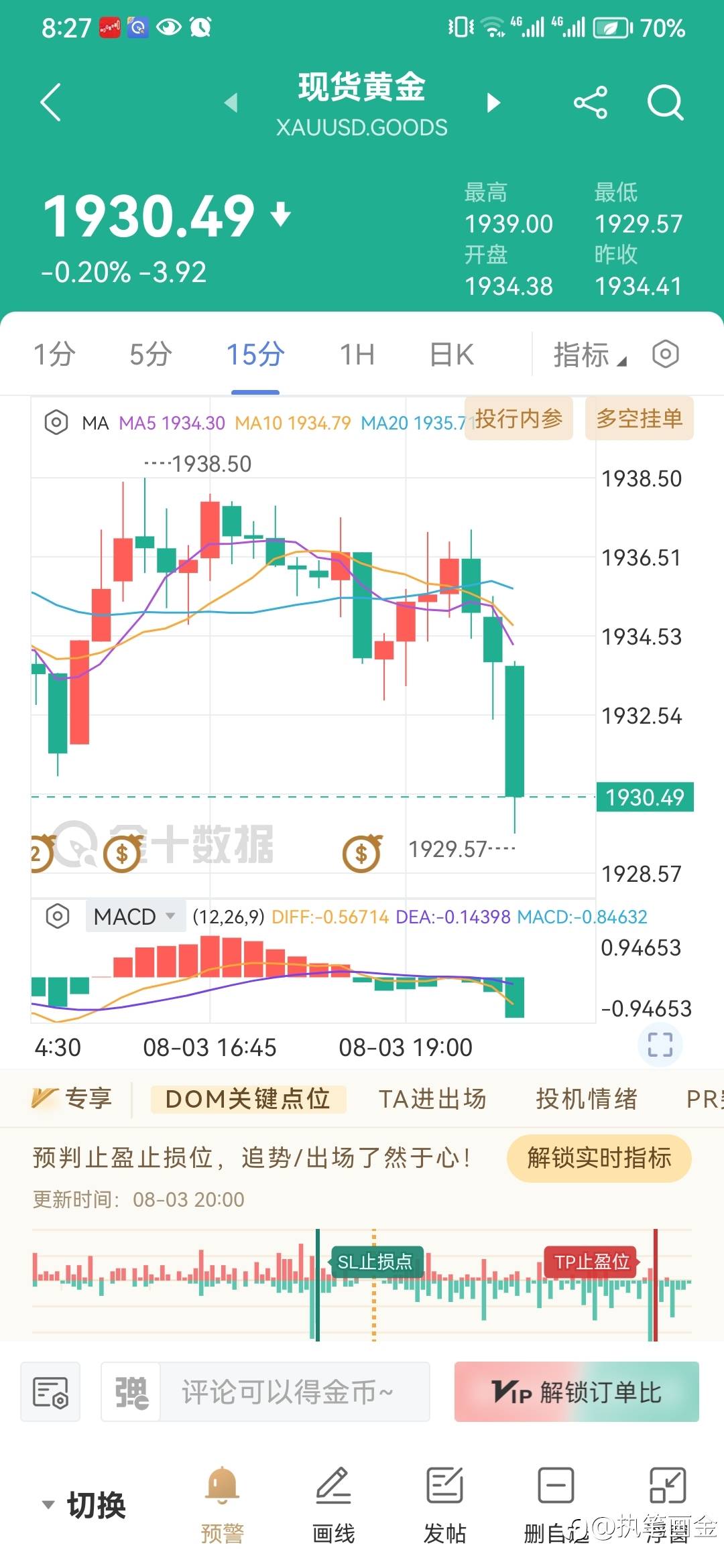The height and width of the screenshot is (1568, 724).
Task: Select the TA进出场 tab
Action: (432, 1099)
